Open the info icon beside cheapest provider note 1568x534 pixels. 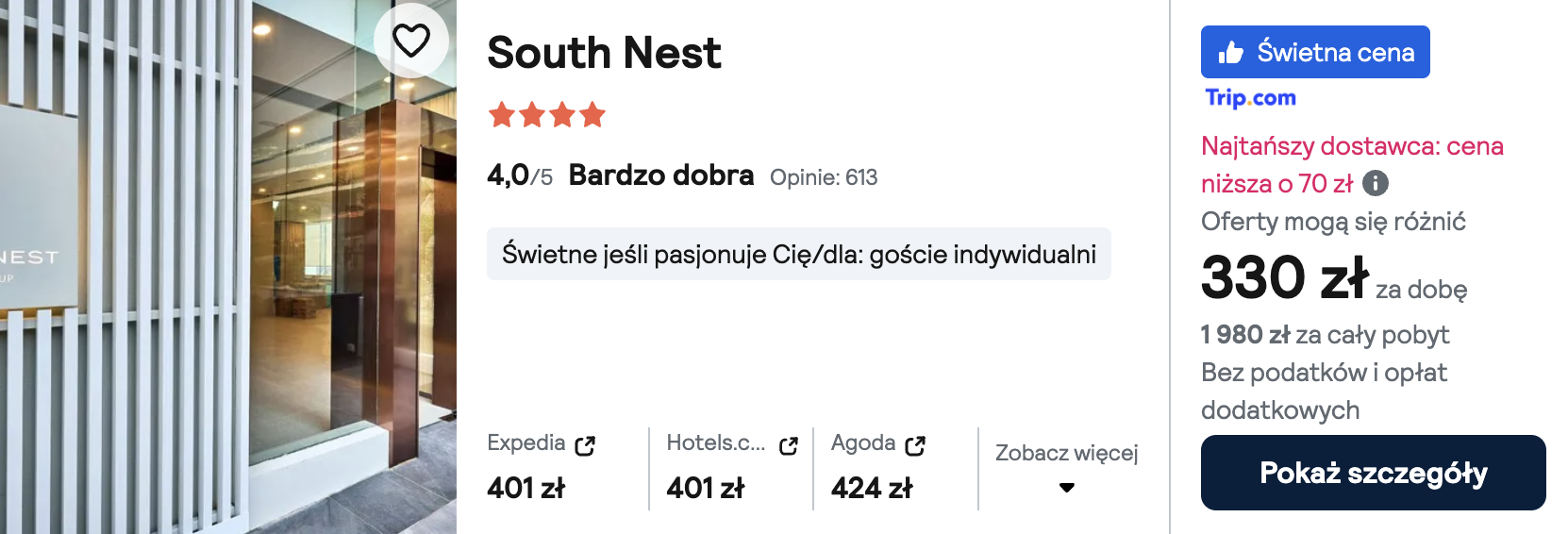tap(1376, 183)
